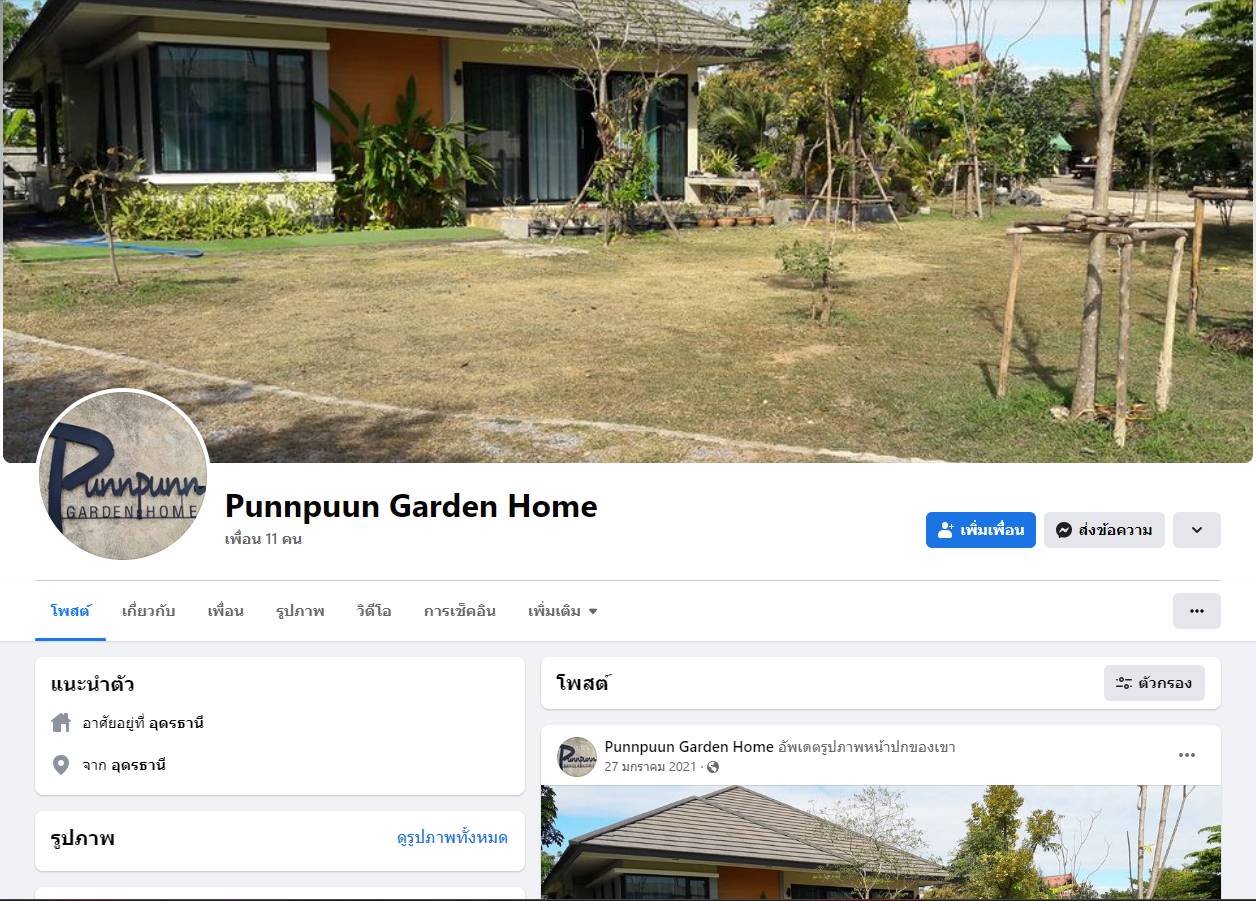This screenshot has height=901, width=1256.
Task: Open the เพื่อน tab
Action: pyautogui.click(x=226, y=611)
